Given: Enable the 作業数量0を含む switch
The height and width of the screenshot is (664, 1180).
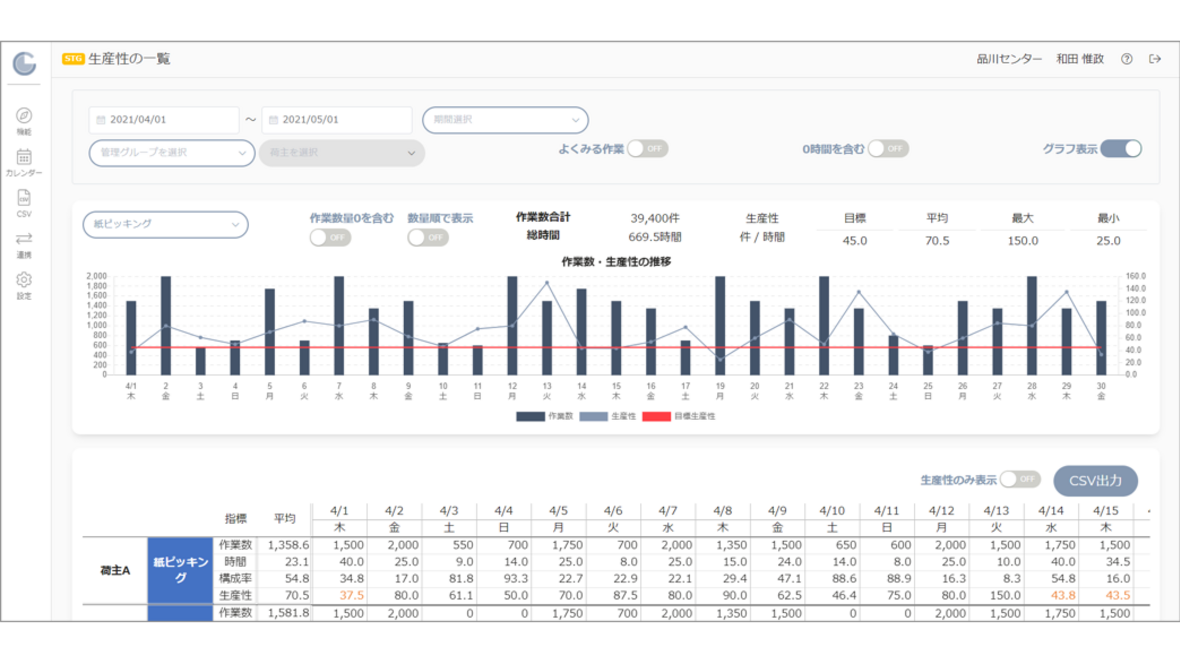Looking at the screenshot, I should tap(330, 238).
